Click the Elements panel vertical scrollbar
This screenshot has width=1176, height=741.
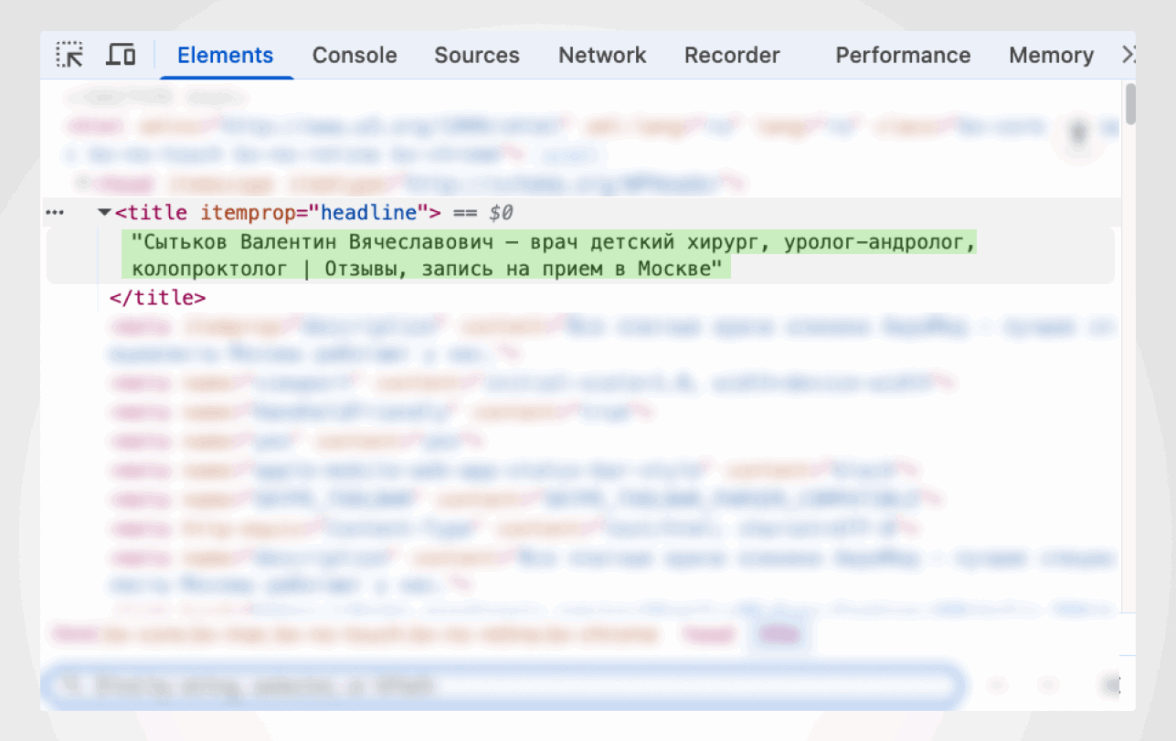click(x=1130, y=105)
